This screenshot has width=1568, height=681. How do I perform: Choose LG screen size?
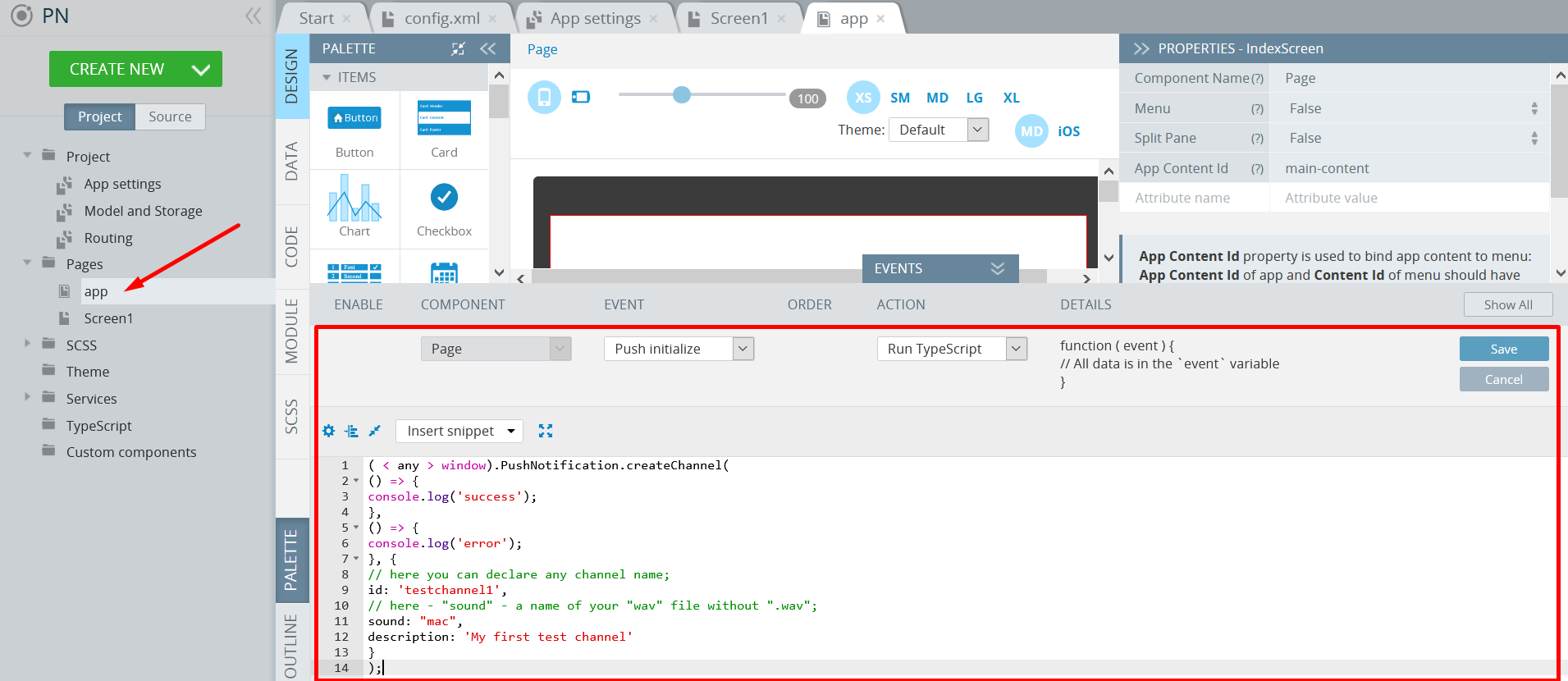[974, 98]
